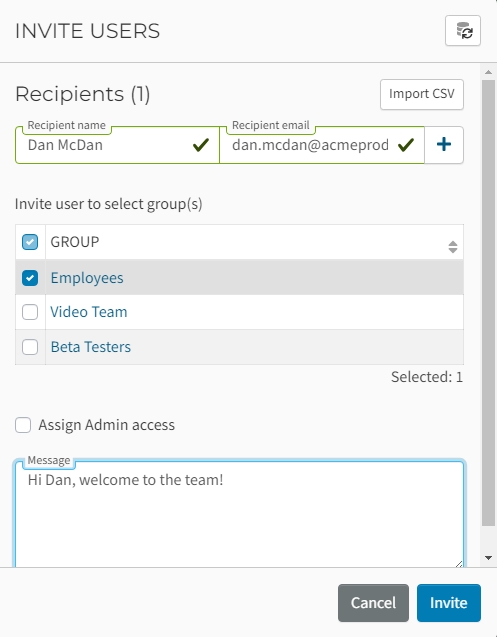Click the scrollbar down arrow
The image size is (497, 637).
488,558
